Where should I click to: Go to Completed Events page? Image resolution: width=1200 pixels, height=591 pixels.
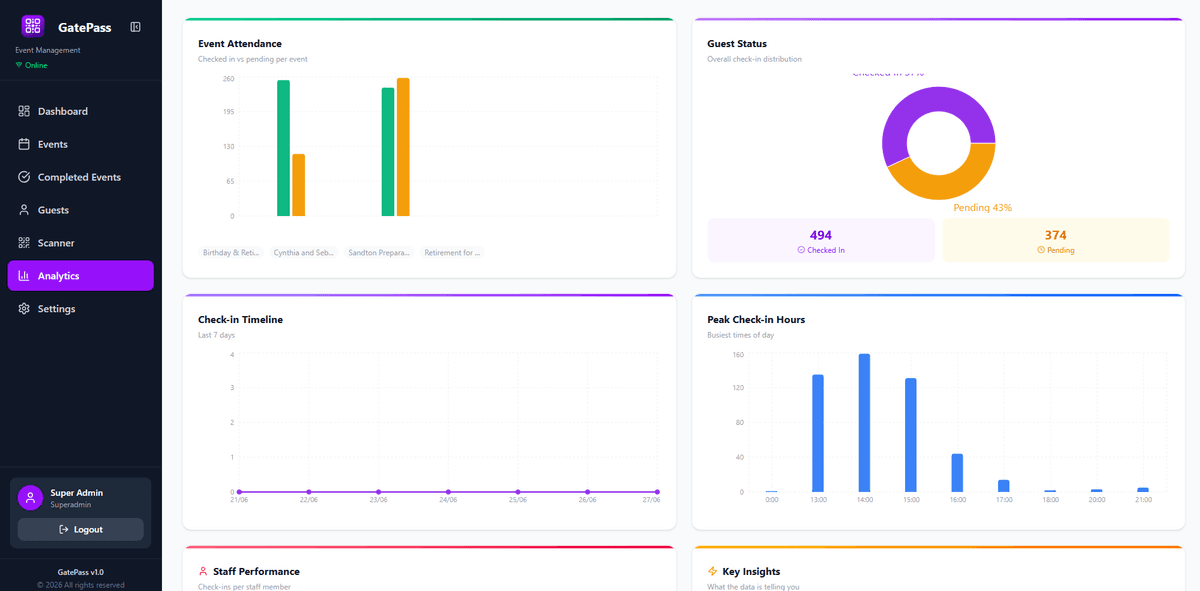point(80,177)
